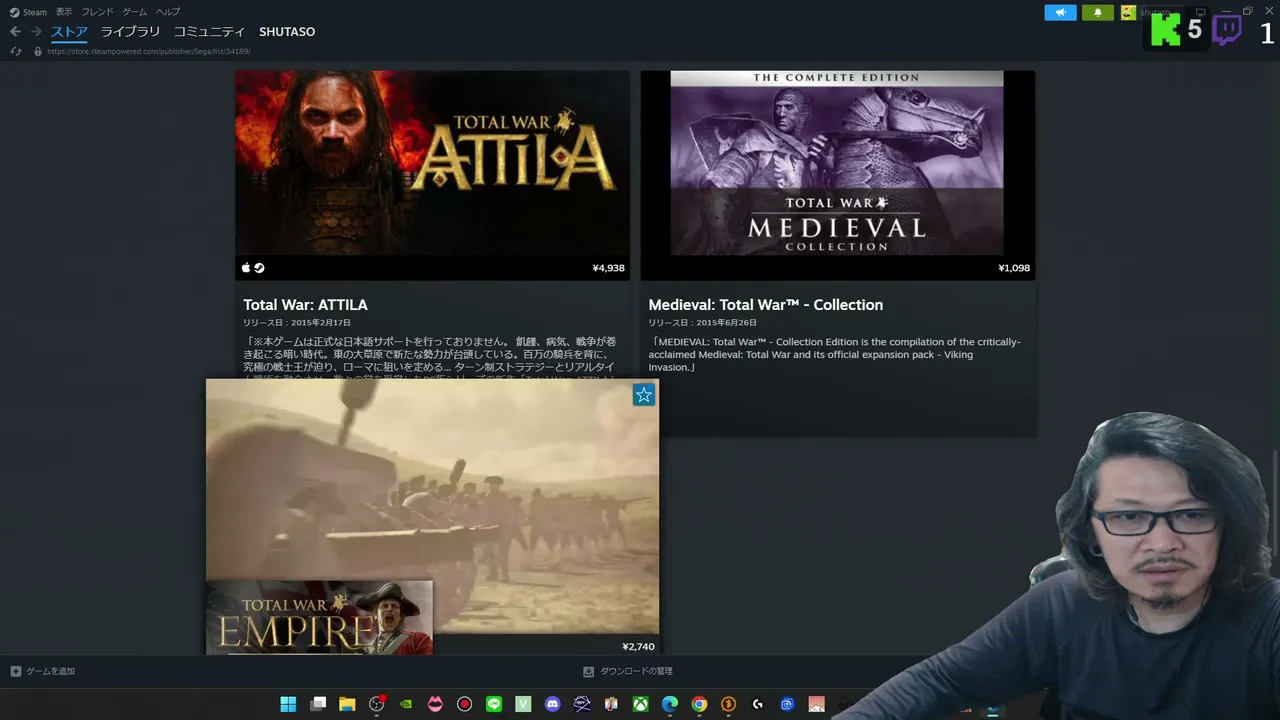
Task: Click the Total War Empire logo thumbnail
Action: pos(319,617)
